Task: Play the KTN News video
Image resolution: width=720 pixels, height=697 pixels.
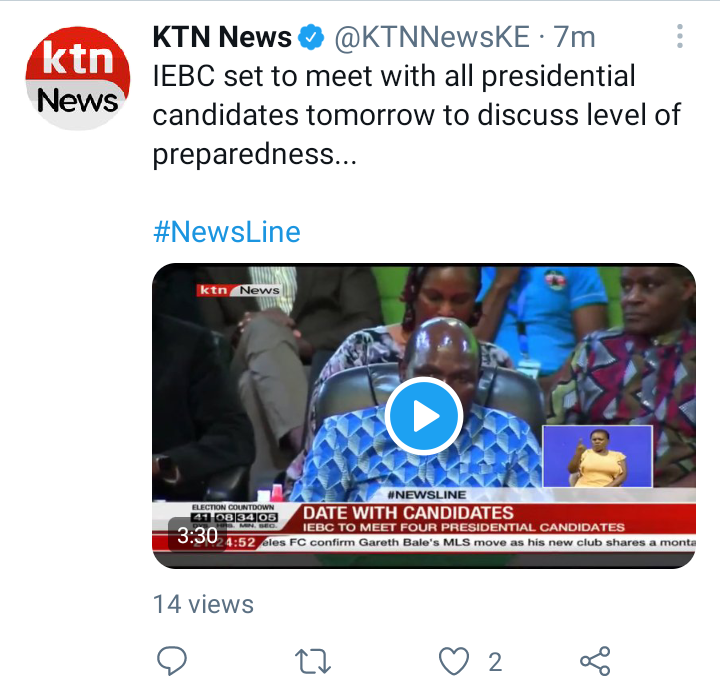Action: pos(423,416)
